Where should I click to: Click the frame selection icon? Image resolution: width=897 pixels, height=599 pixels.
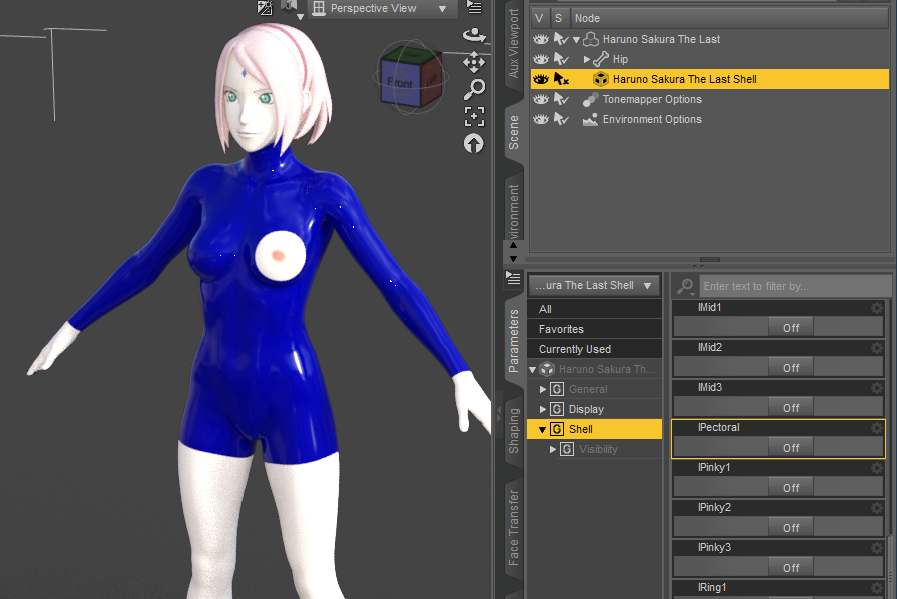pyautogui.click(x=474, y=117)
